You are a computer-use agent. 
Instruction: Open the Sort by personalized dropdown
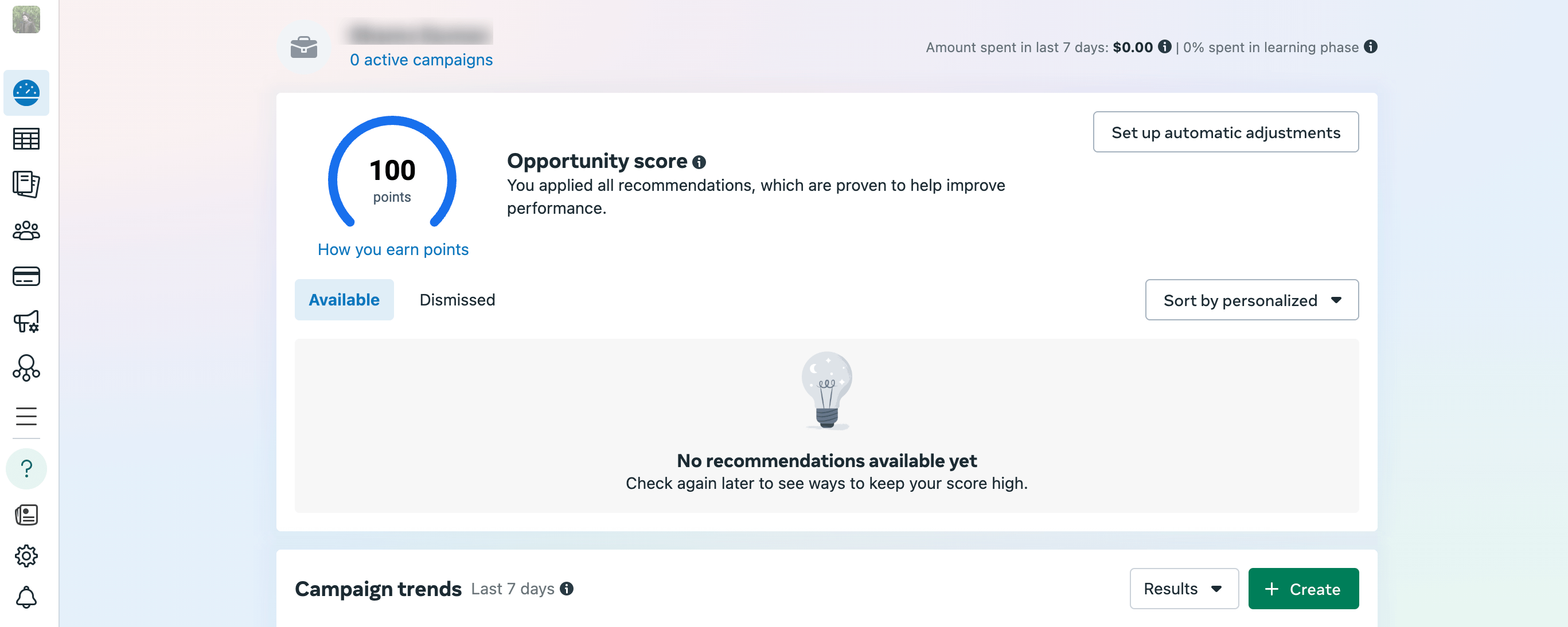(1251, 299)
